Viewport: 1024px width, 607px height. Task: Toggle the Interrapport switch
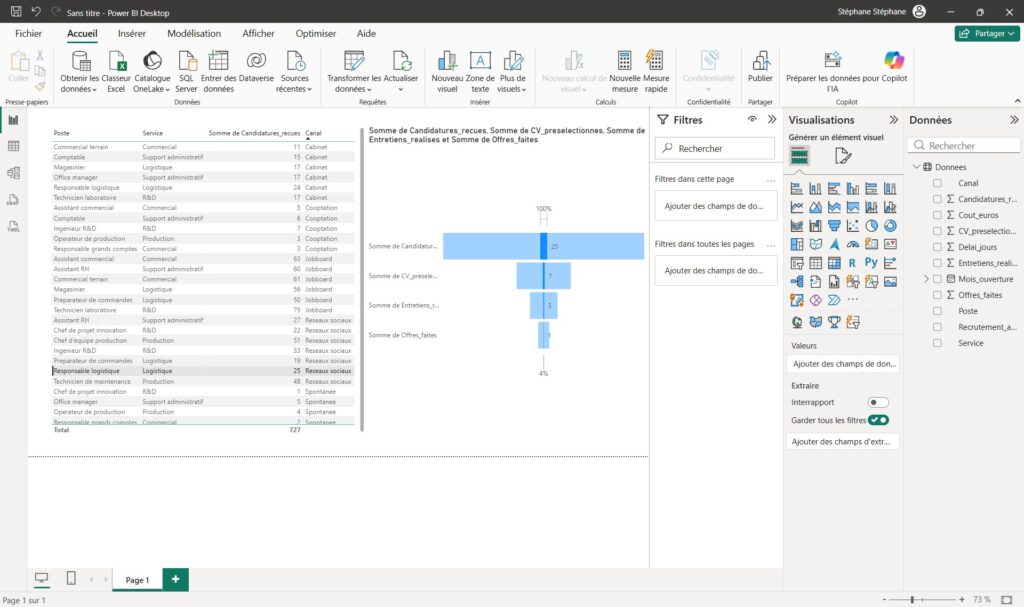(x=878, y=402)
